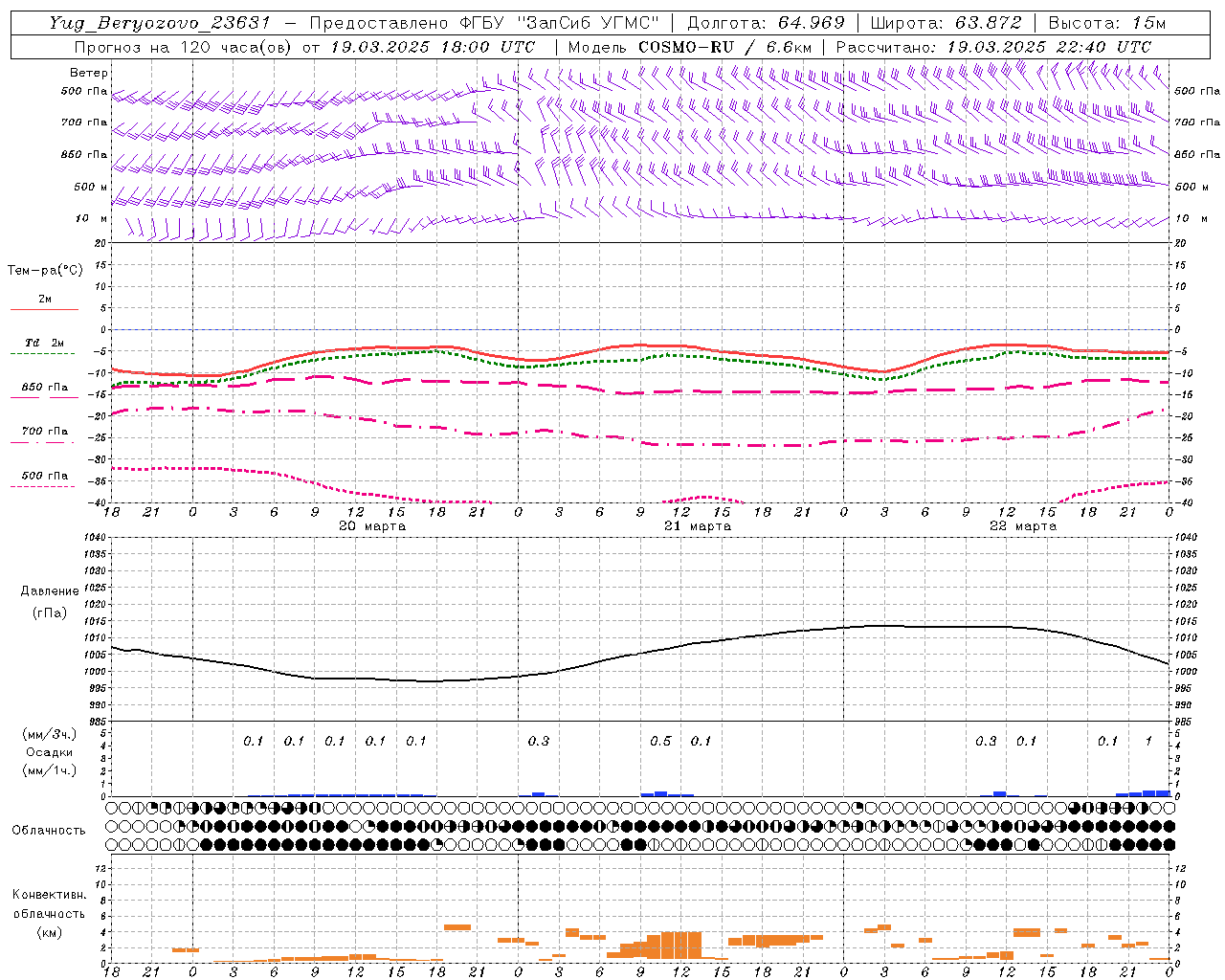Click the station title Yug_Beryozovo_23631
Screen dimensions: 1225x980
coord(160,23)
